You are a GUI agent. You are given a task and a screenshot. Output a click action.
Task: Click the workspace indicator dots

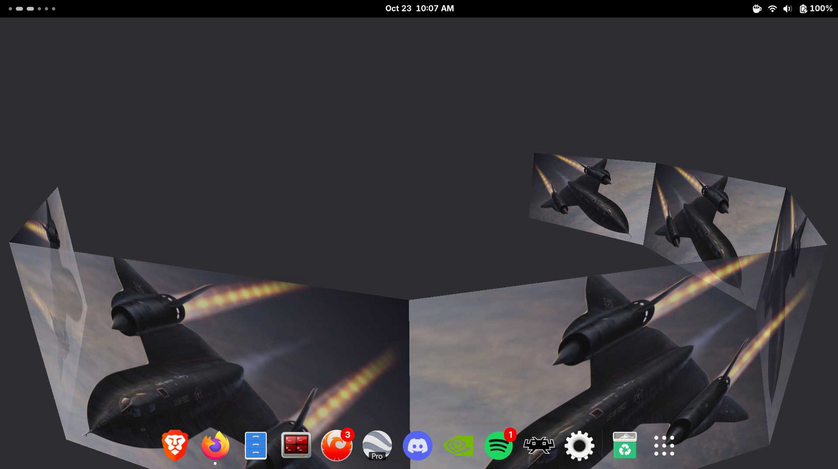coord(32,8)
